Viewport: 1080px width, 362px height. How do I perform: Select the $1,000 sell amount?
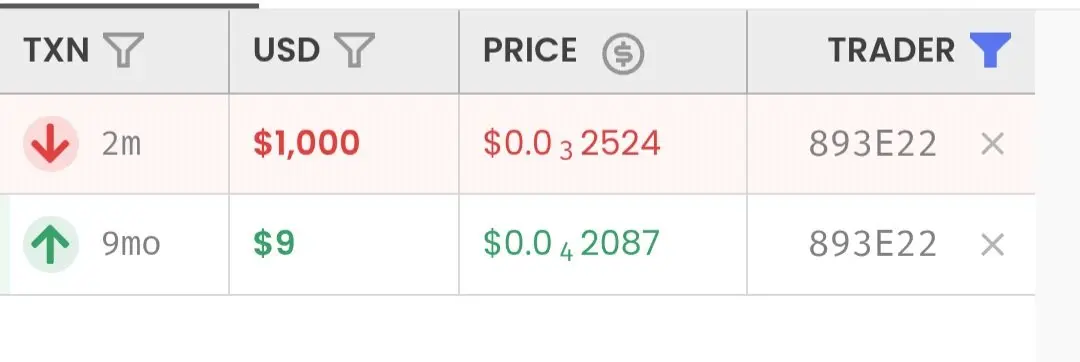(307, 144)
